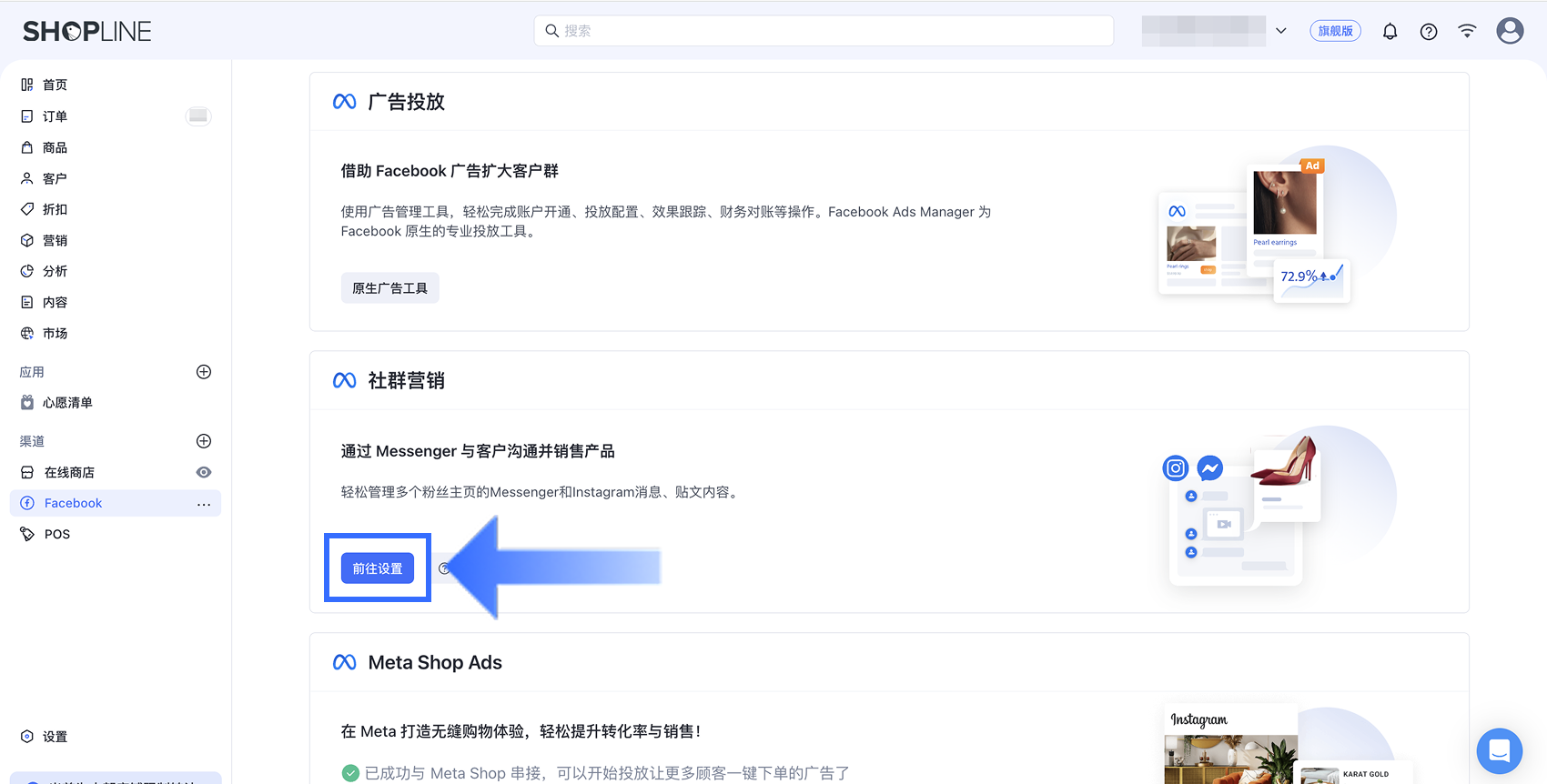Open Facebook channel more options
The height and width of the screenshot is (784, 1547).
pos(204,504)
